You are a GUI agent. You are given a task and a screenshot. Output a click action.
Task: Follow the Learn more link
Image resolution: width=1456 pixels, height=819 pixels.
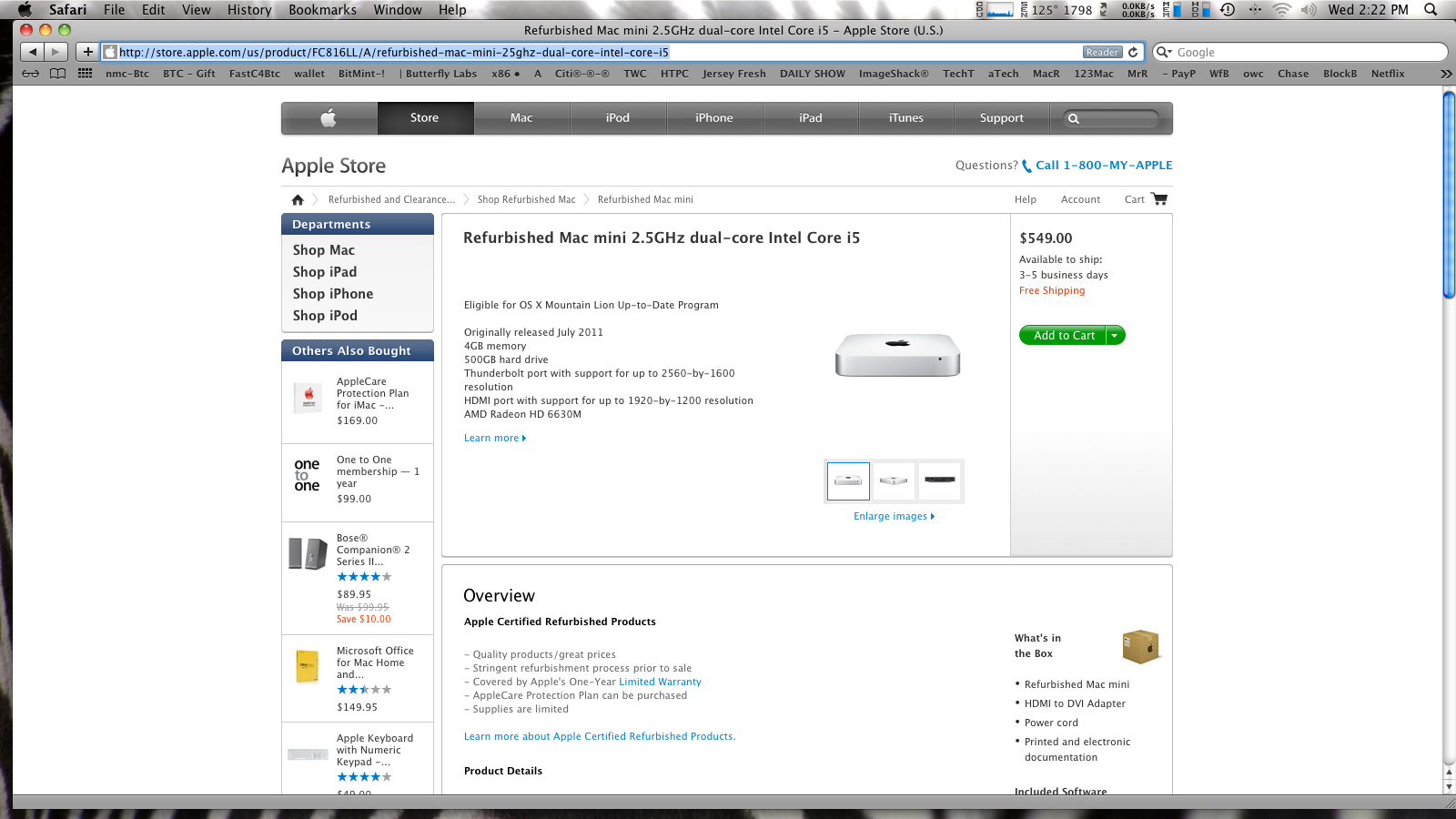[x=495, y=438]
